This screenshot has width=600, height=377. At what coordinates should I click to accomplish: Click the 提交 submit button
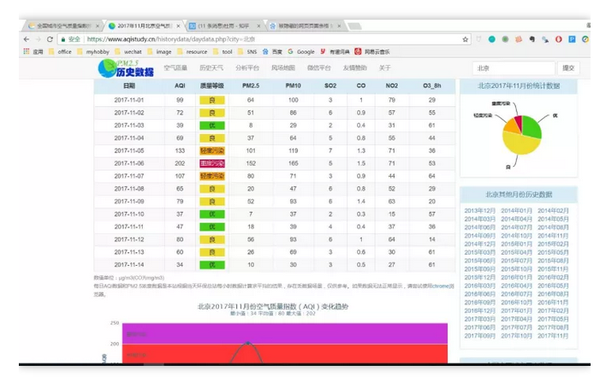point(568,68)
